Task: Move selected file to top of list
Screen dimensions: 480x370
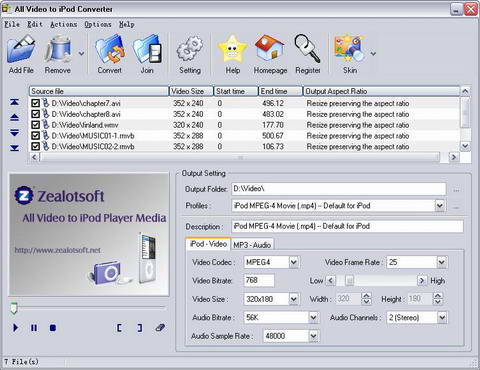Action: (14, 102)
